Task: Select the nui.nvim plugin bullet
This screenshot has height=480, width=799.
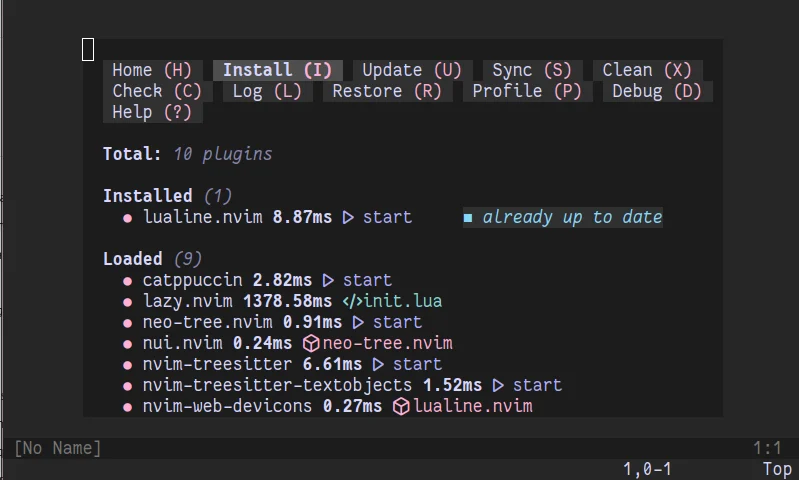Action: tap(128, 344)
